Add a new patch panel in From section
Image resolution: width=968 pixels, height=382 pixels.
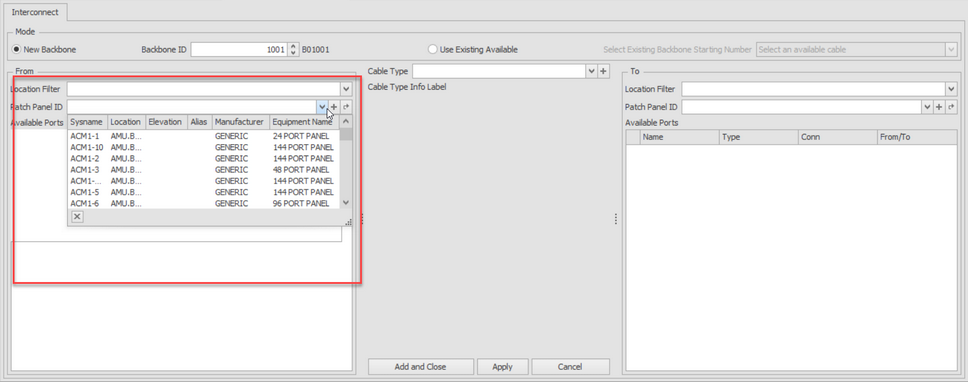pos(334,107)
